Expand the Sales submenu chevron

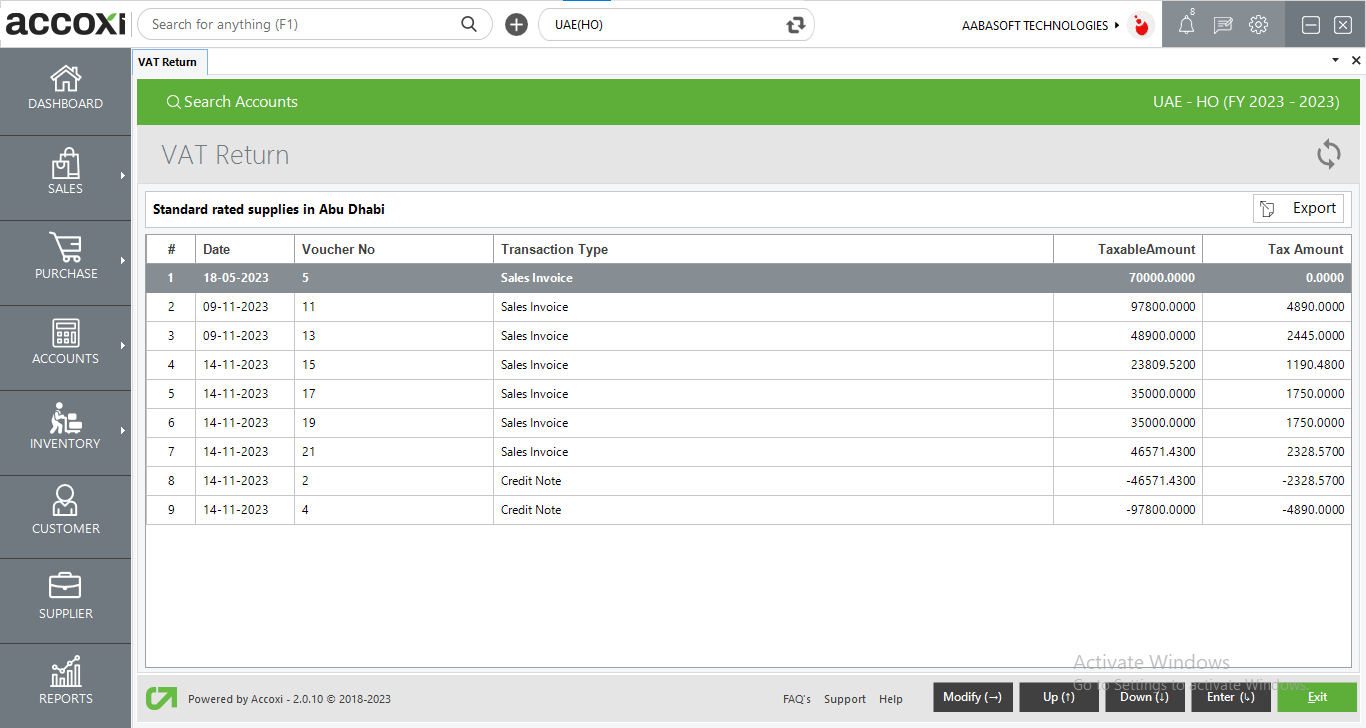coord(124,177)
